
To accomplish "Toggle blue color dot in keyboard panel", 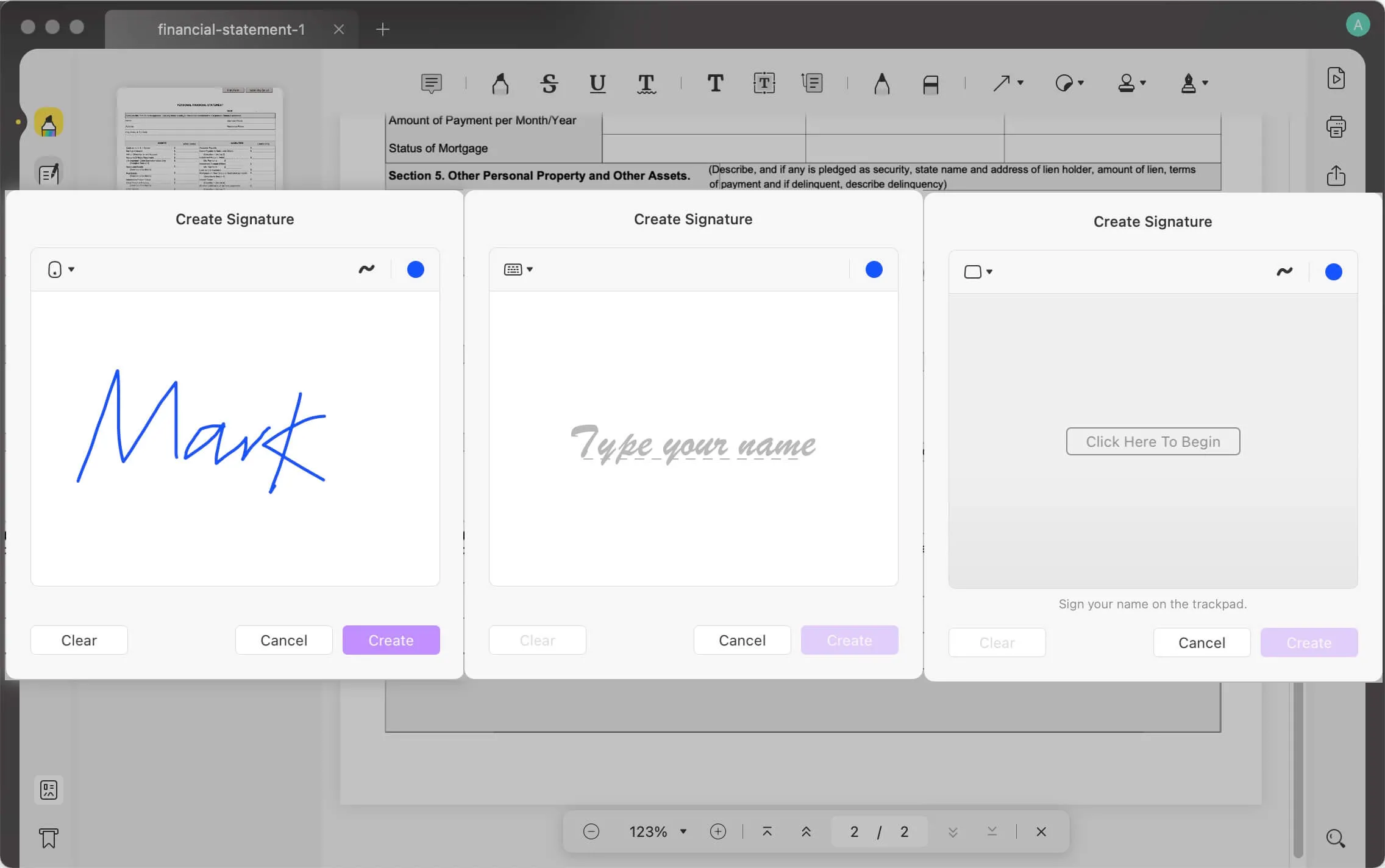I will click(x=873, y=270).
